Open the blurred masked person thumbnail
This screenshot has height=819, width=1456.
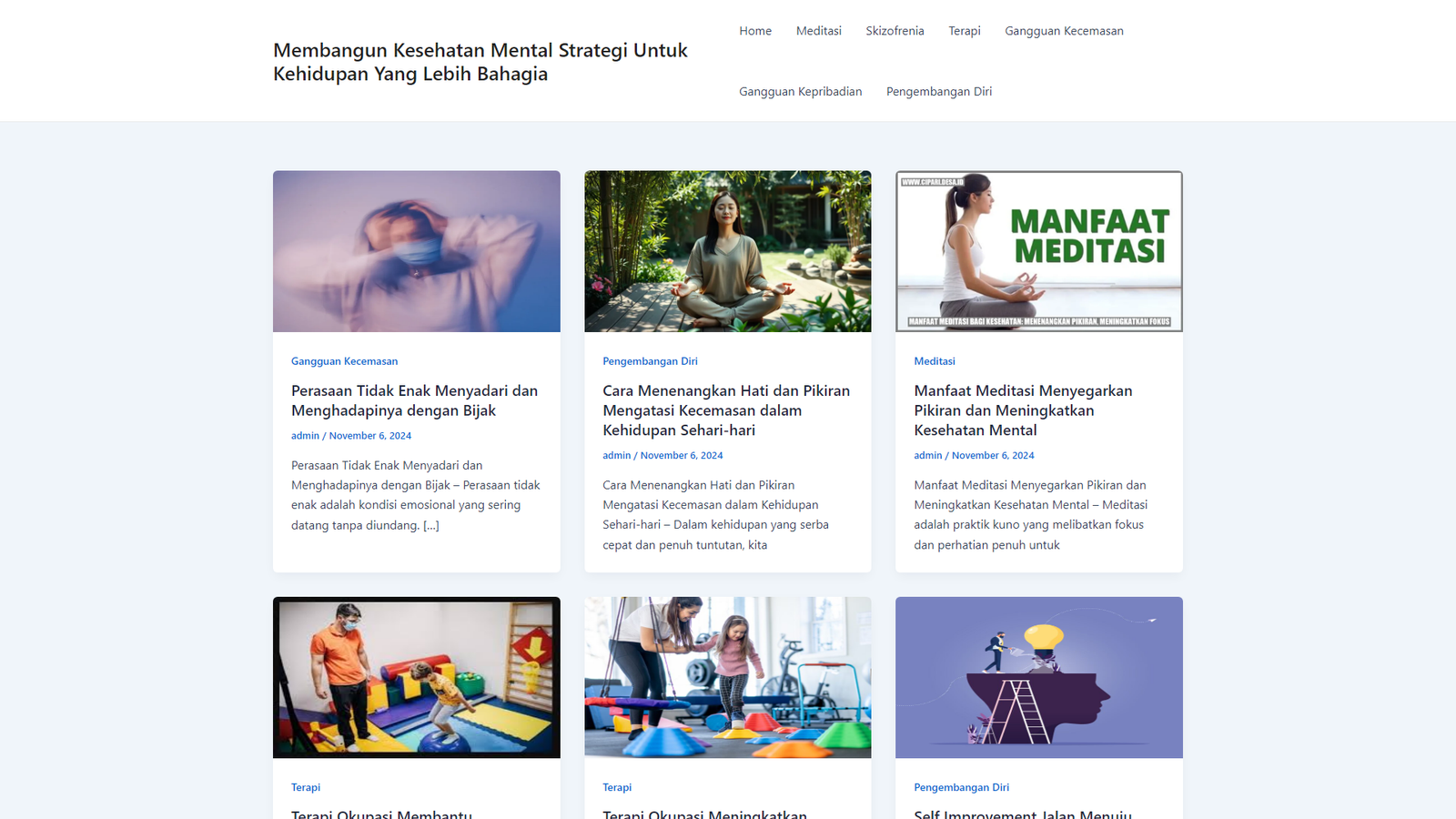(417, 251)
